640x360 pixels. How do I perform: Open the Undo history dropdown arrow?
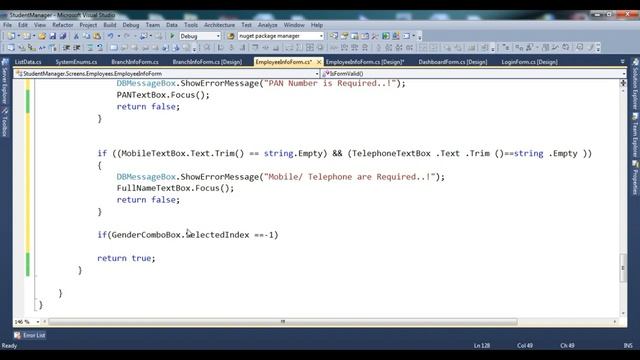click(x=118, y=36)
